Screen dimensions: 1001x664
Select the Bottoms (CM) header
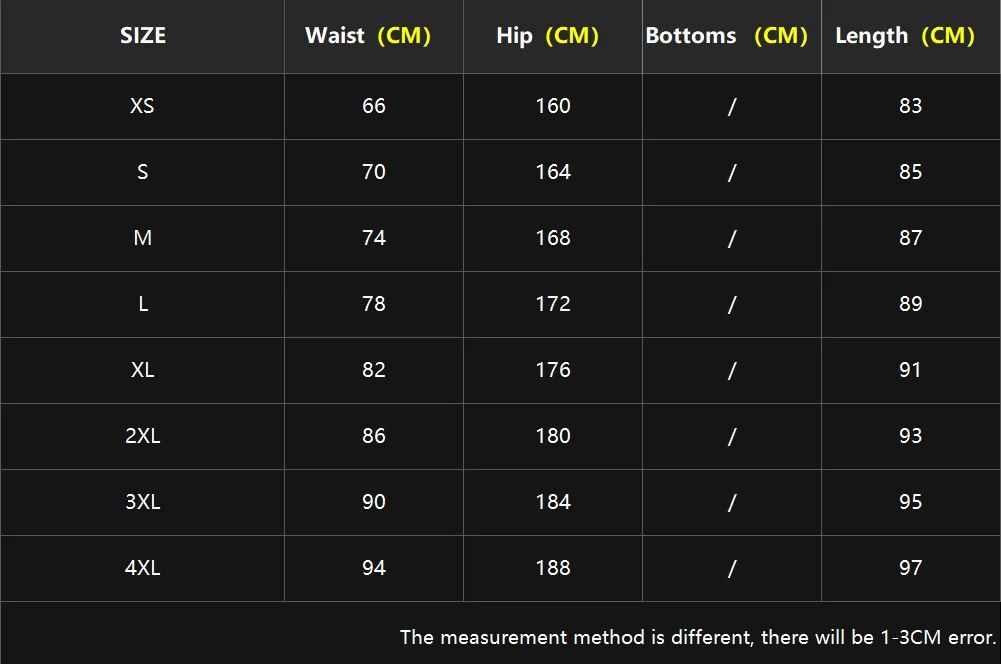click(726, 36)
